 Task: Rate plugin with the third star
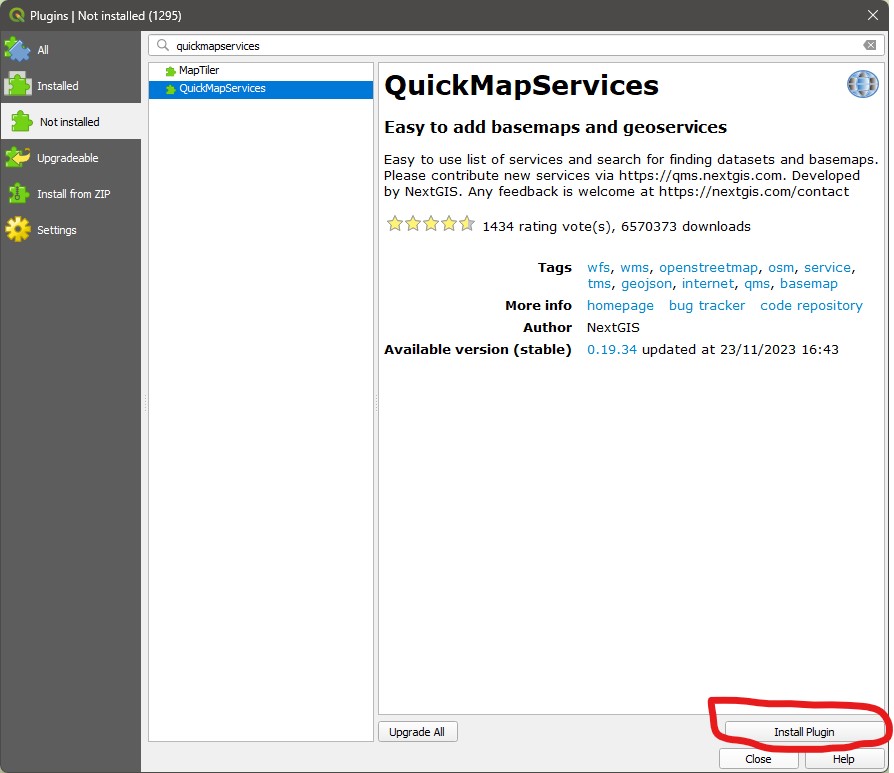click(431, 223)
